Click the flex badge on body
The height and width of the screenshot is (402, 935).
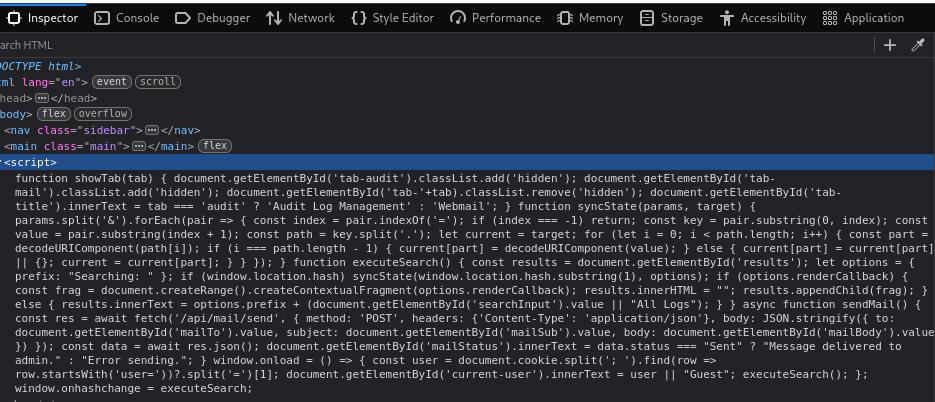point(54,114)
